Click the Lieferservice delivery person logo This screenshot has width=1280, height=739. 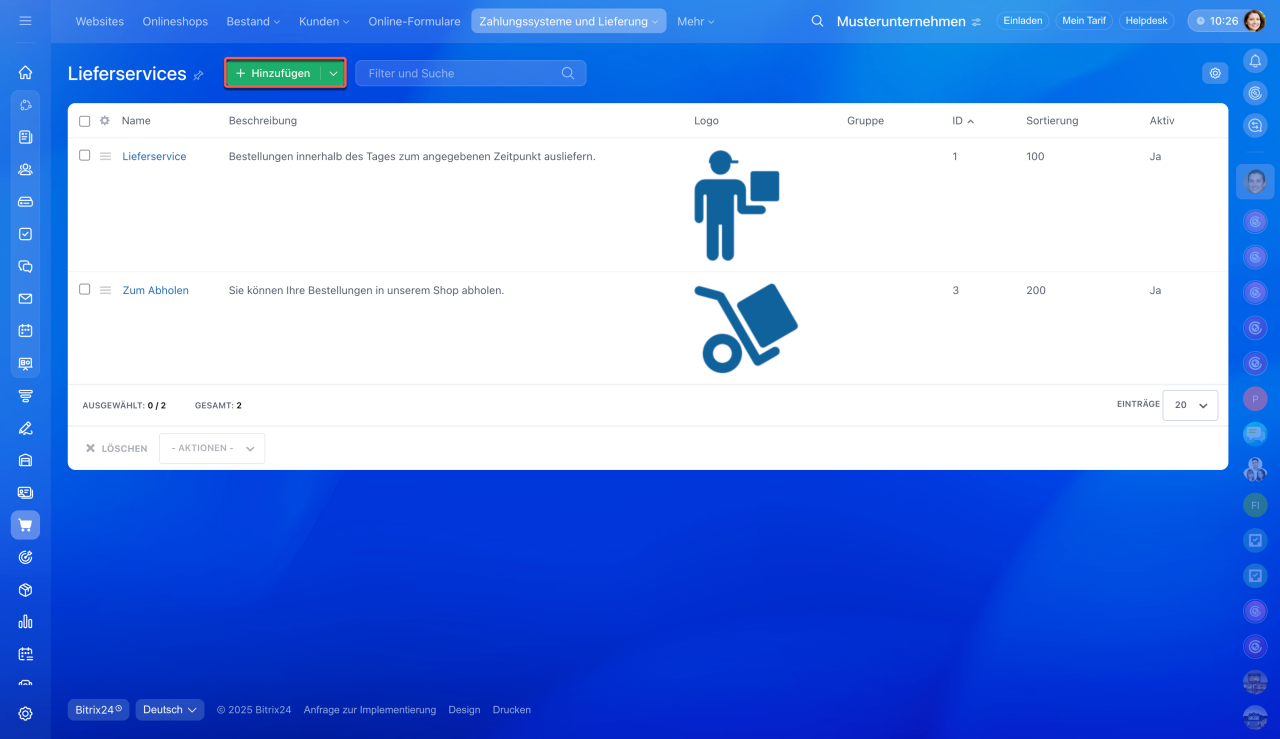(737, 205)
